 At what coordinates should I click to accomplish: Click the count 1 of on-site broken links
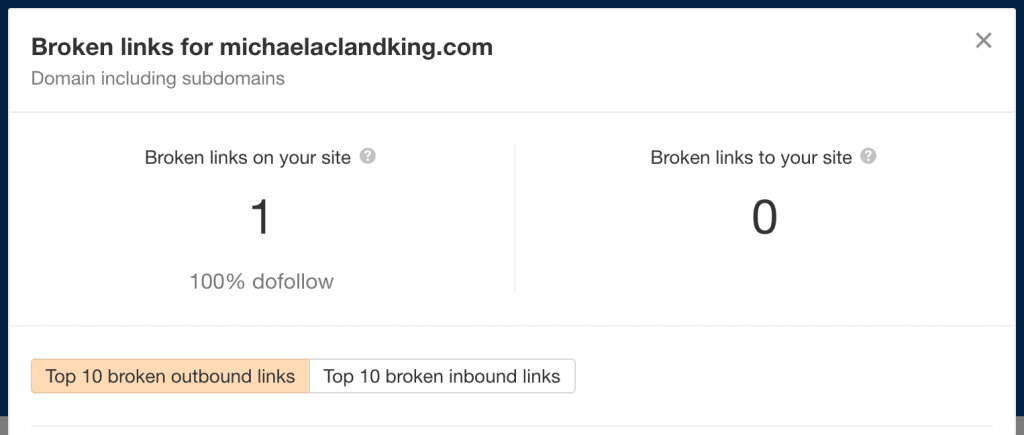261,218
